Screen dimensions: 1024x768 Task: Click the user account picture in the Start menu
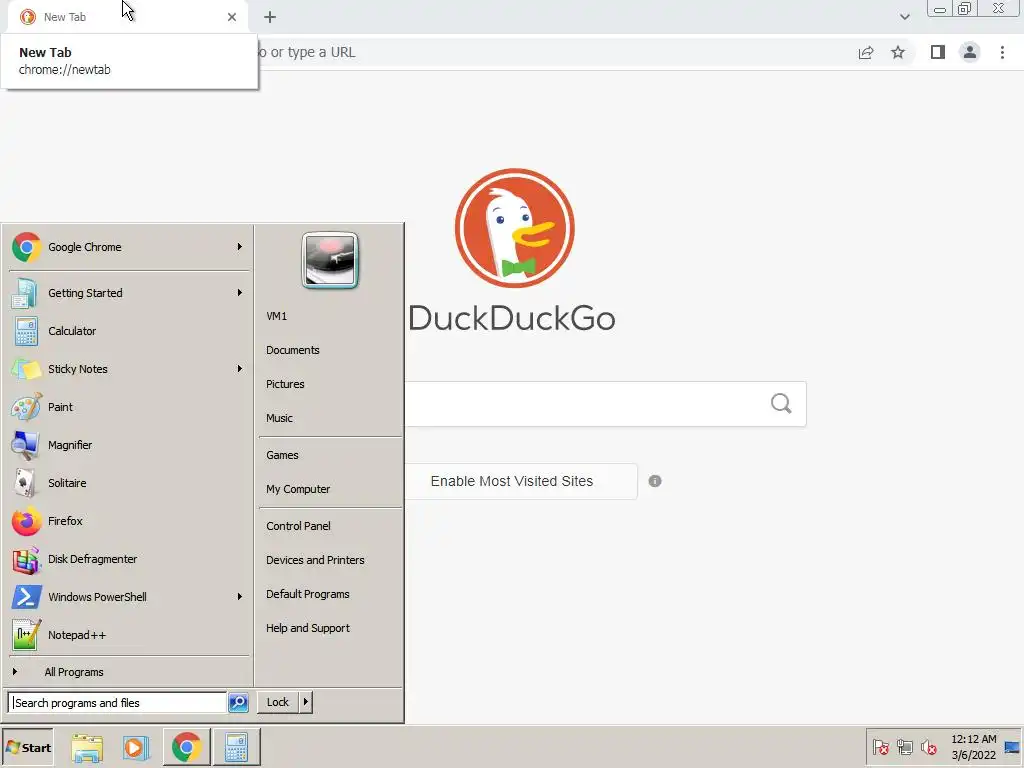click(330, 260)
